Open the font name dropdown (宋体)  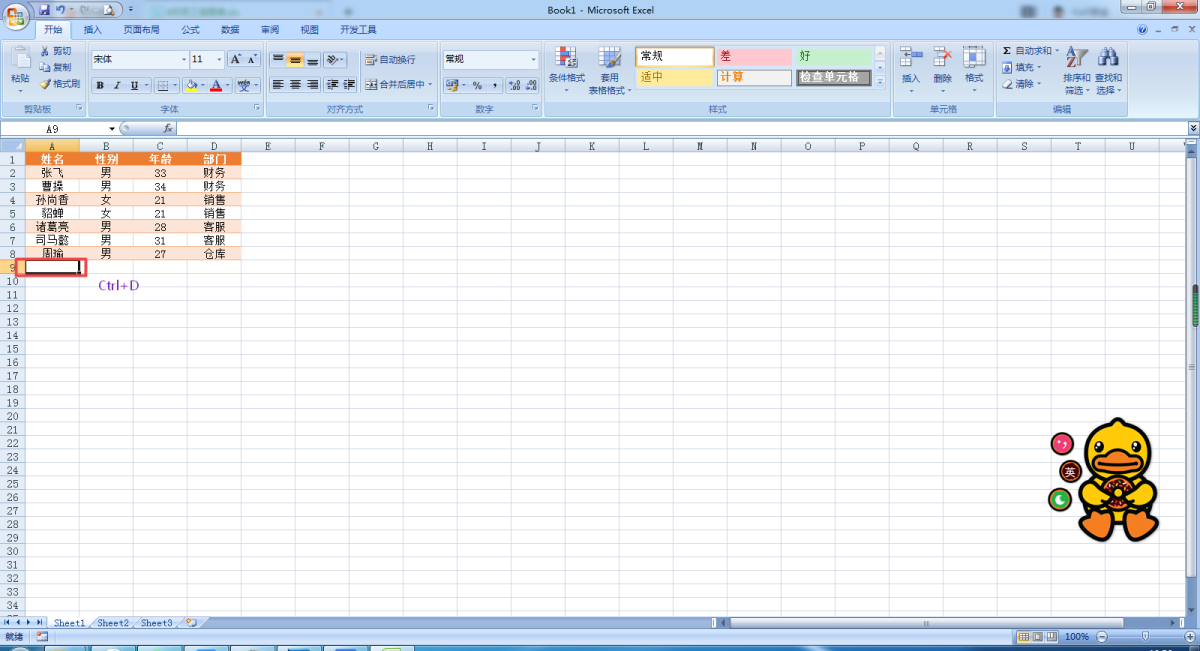(x=183, y=60)
